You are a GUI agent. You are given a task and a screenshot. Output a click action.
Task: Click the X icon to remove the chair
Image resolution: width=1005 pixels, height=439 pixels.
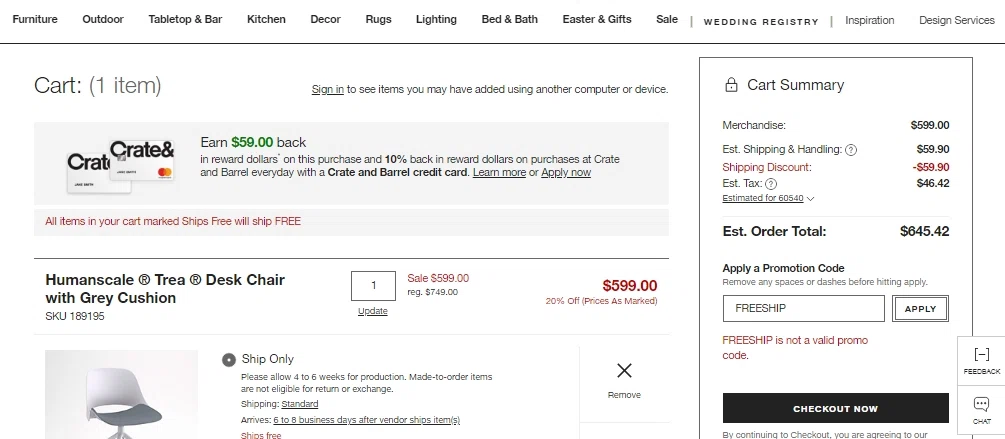624,371
